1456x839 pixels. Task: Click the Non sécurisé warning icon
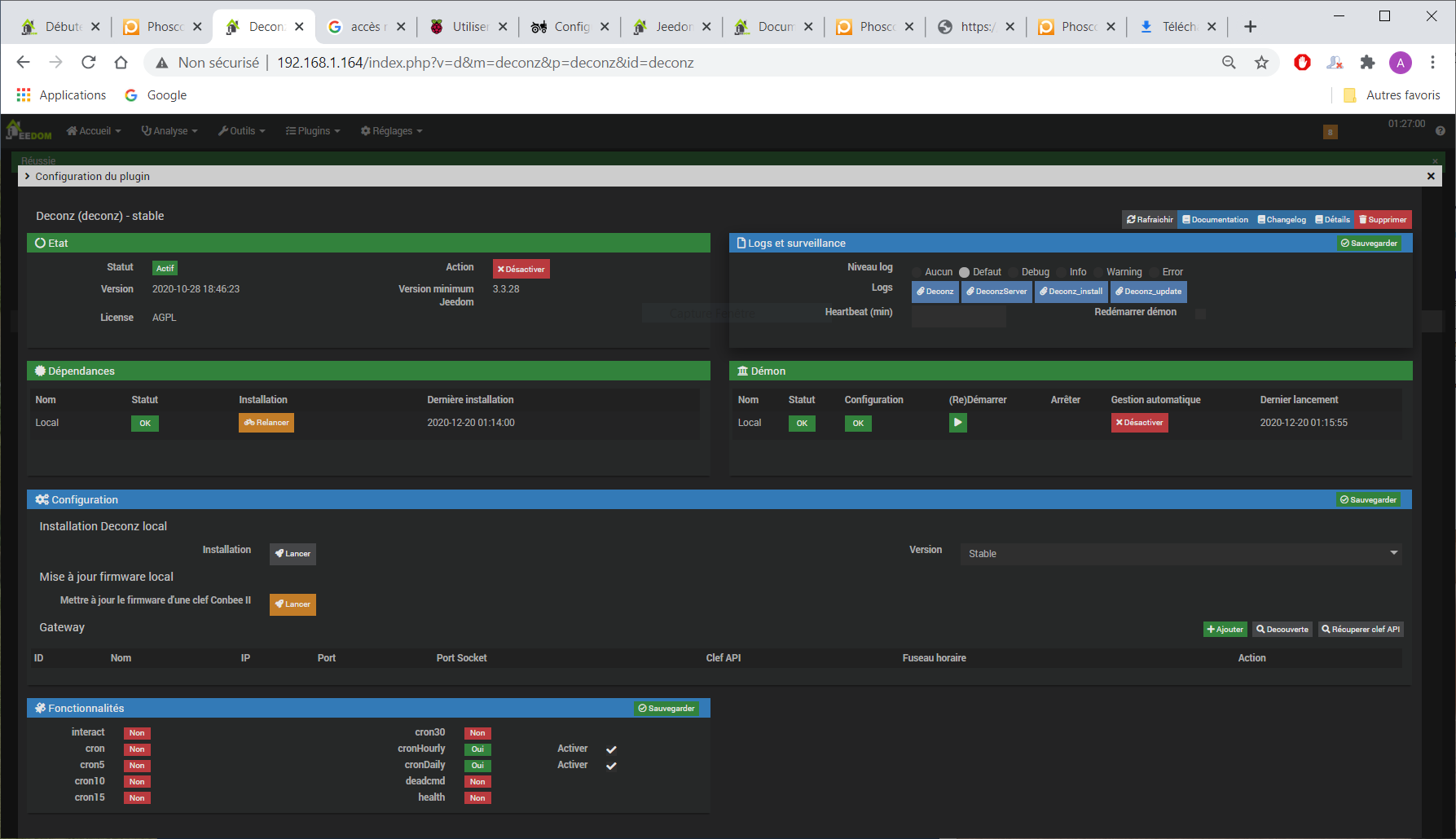(x=162, y=63)
